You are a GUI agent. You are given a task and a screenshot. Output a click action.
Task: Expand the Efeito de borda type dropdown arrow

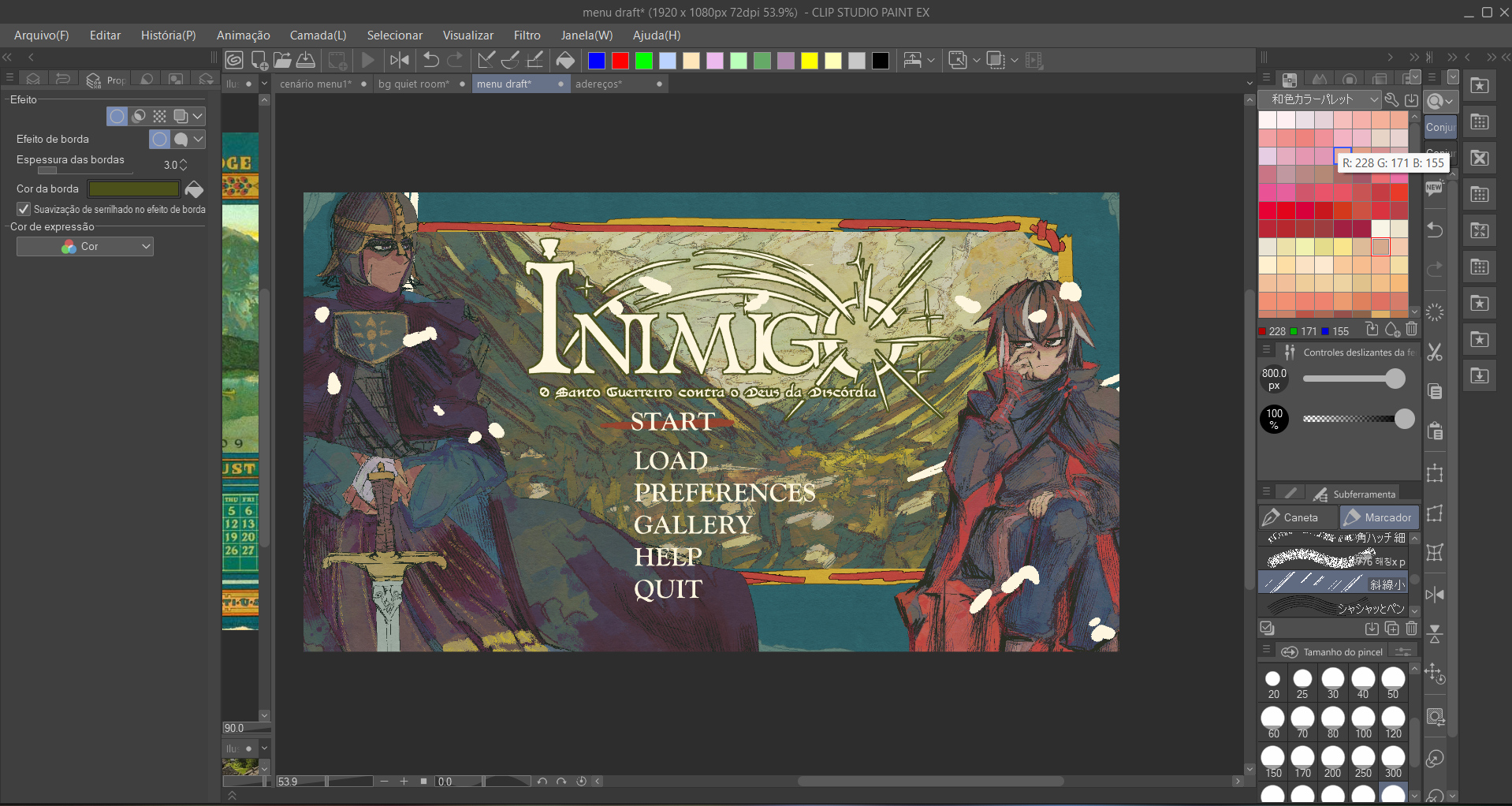[199, 139]
